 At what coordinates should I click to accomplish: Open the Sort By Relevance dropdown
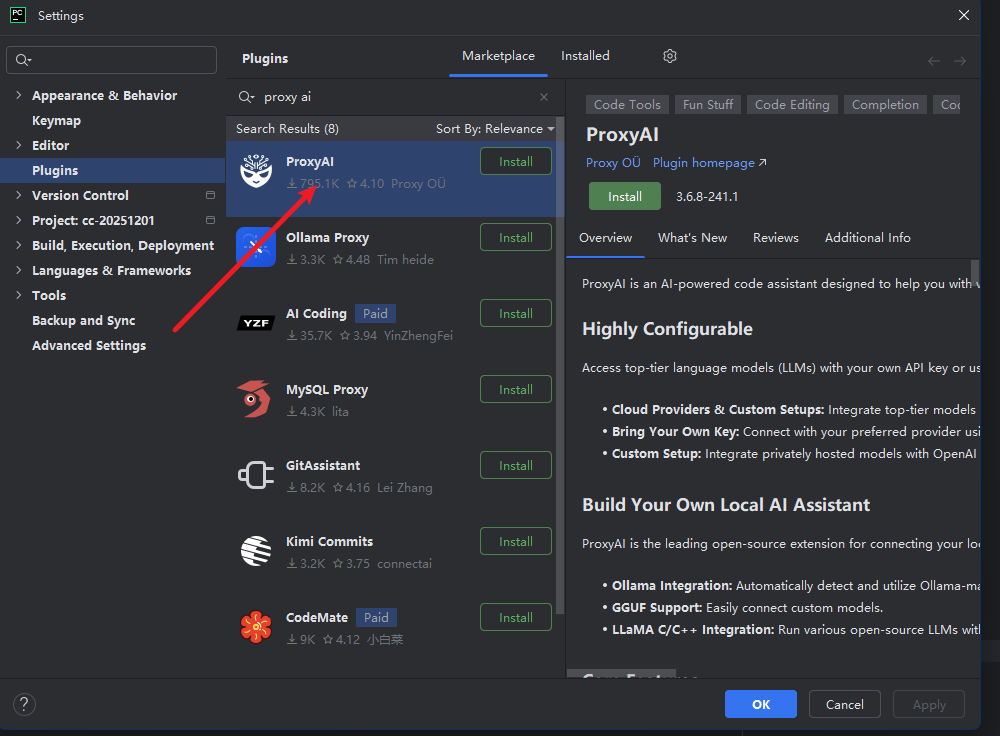(x=495, y=129)
